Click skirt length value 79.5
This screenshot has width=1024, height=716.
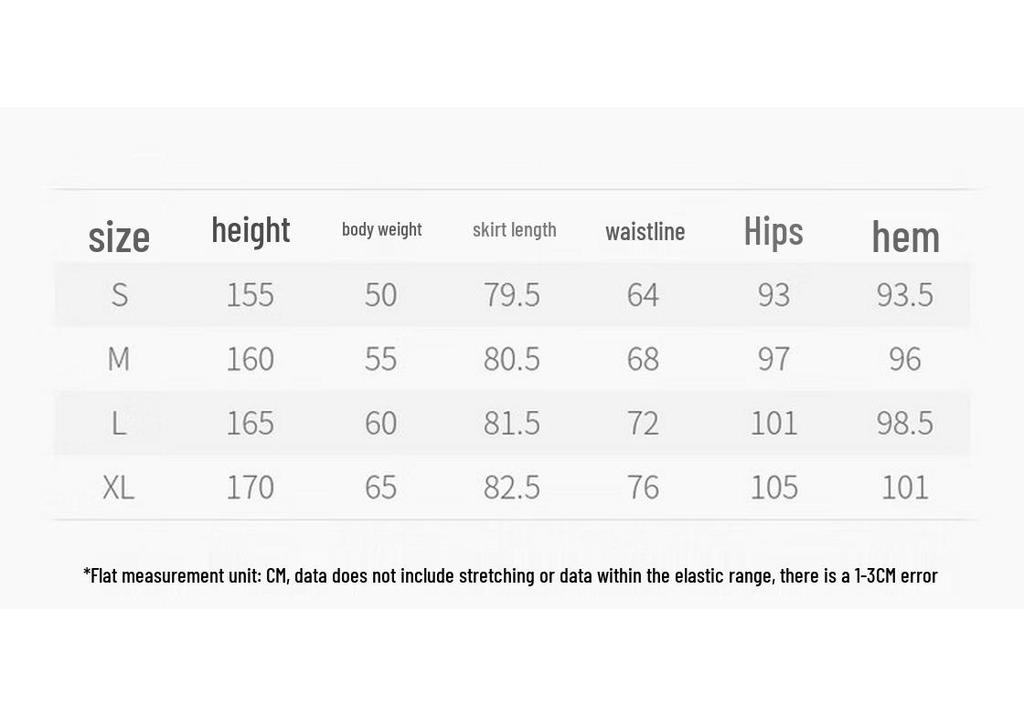[x=512, y=295]
